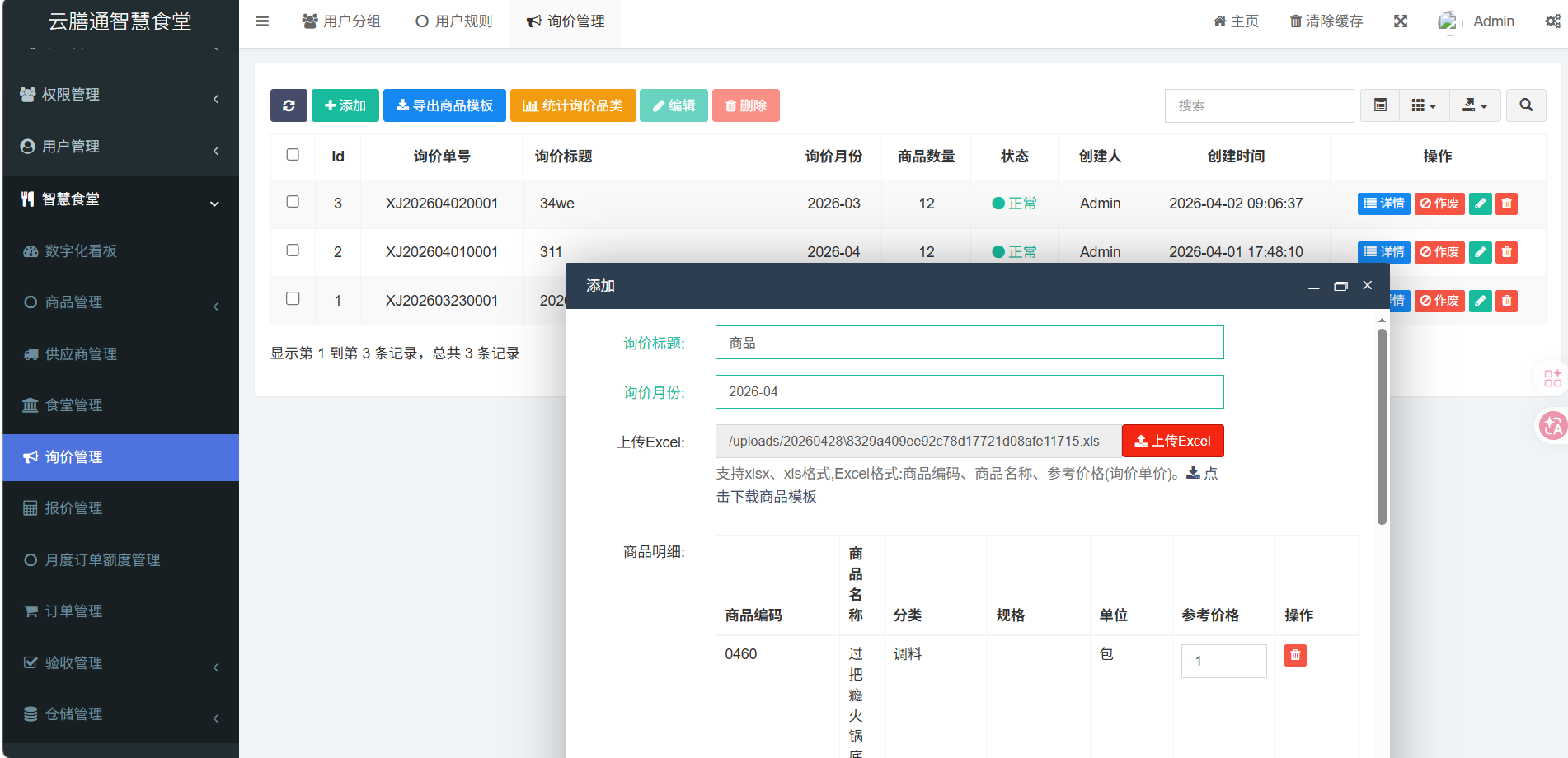Screen dimensions: 1568x758
Task: Click the refresh icon button in toolbar
Action: click(289, 105)
